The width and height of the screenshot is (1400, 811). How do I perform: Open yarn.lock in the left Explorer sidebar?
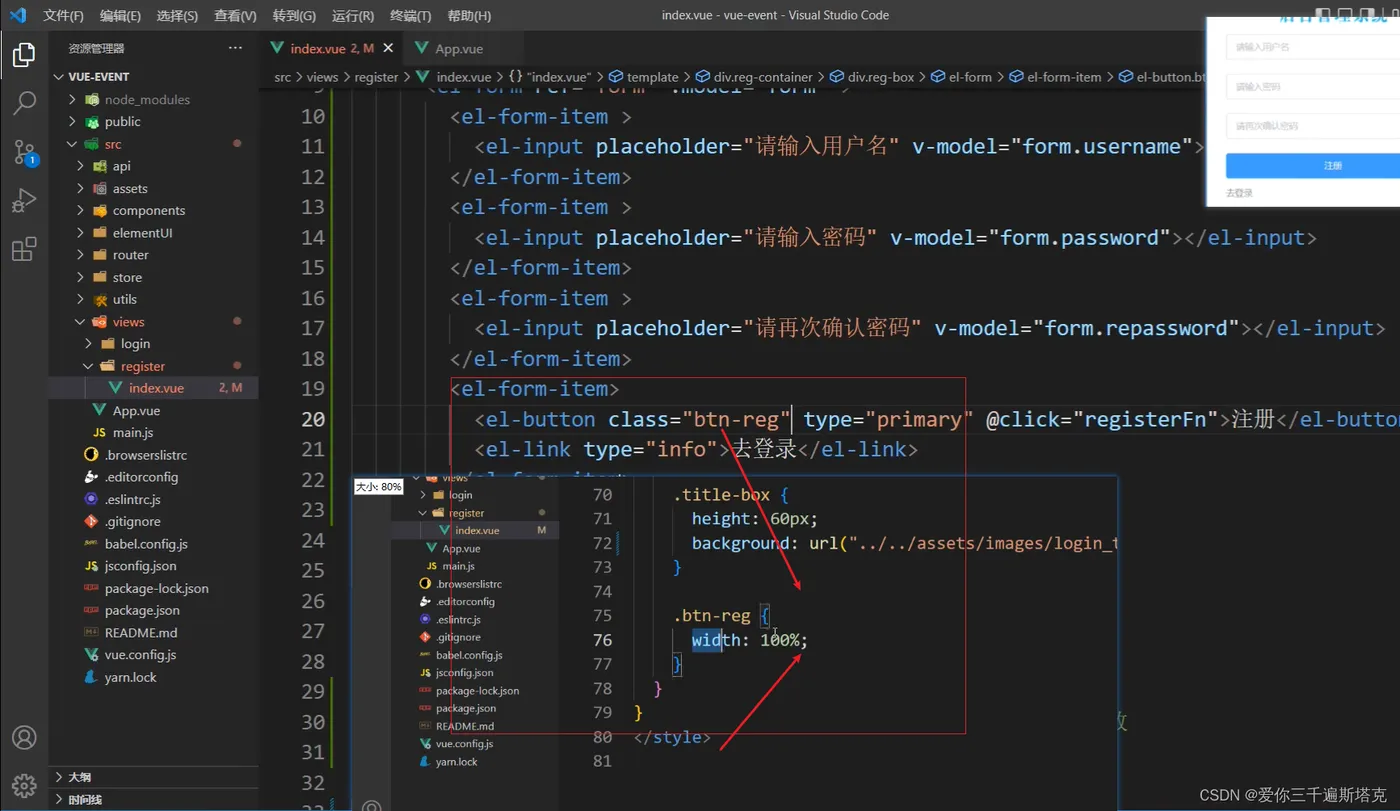tap(153, 677)
